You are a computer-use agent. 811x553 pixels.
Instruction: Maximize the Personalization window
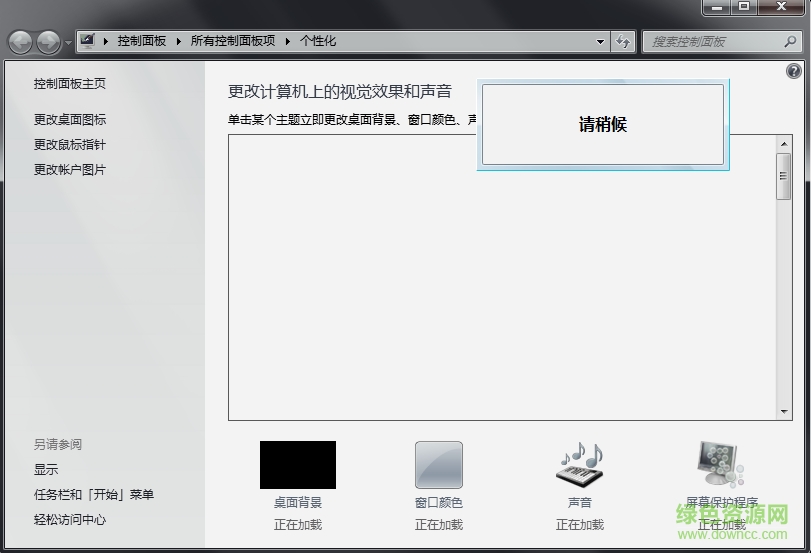point(744,7)
